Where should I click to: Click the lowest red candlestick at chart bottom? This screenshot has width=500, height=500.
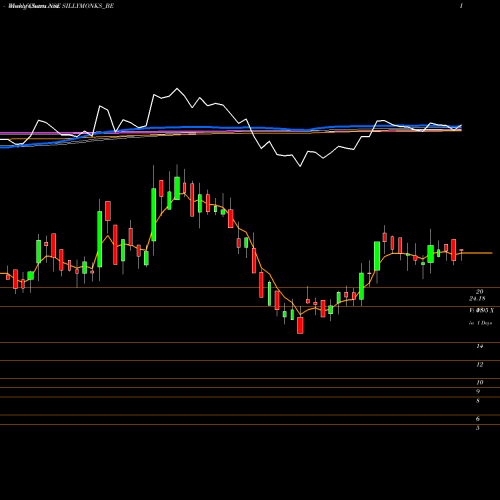(x=300, y=325)
